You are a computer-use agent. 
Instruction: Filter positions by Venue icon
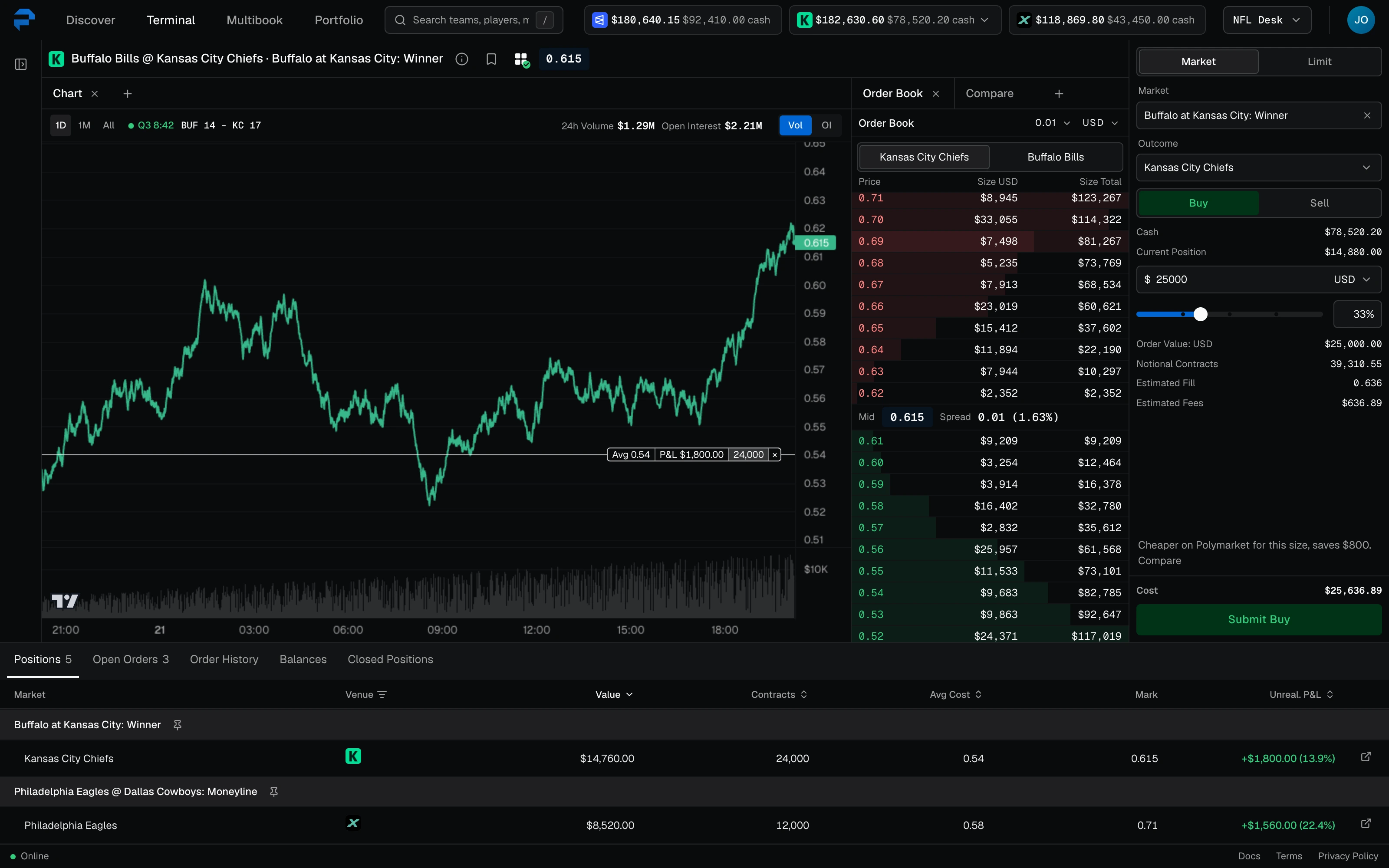click(x=382, y=695)
